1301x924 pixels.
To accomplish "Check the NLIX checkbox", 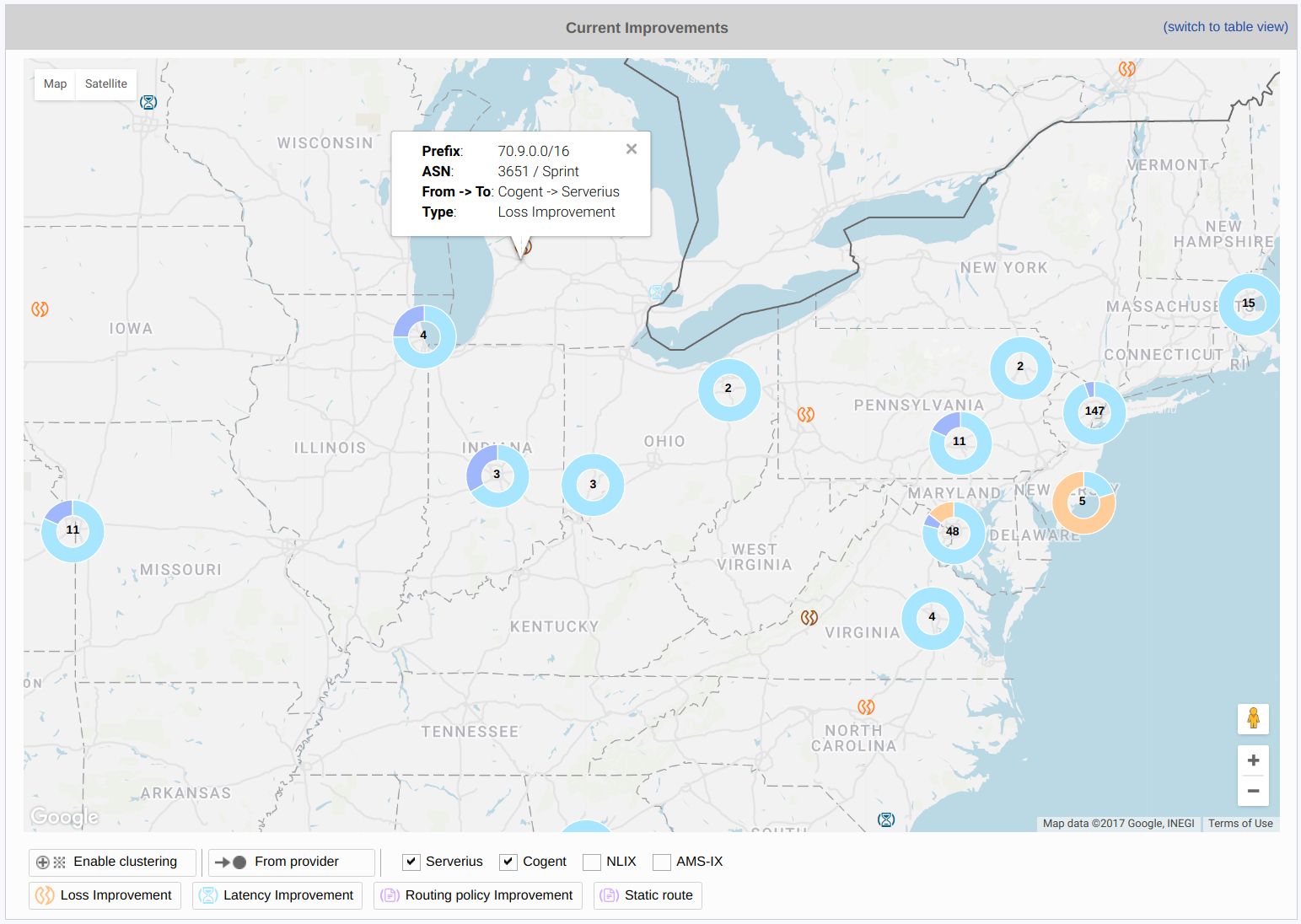I will click(x=592, y=862).
